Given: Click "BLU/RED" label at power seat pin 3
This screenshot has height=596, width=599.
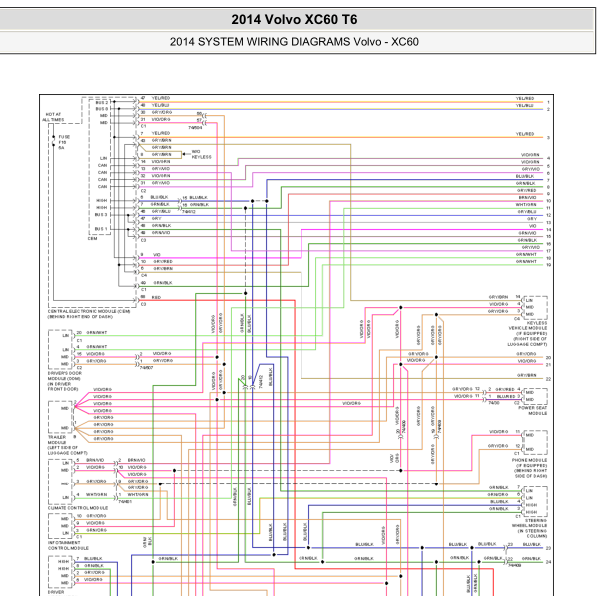Looking at the screenshot, I should [506, 396].
